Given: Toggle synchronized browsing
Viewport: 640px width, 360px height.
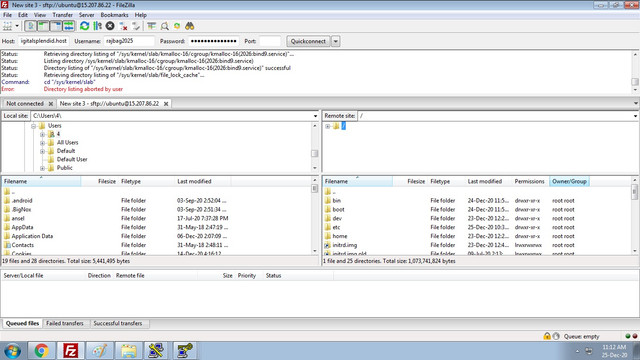Looking at the screenshot, I should 177,26.
